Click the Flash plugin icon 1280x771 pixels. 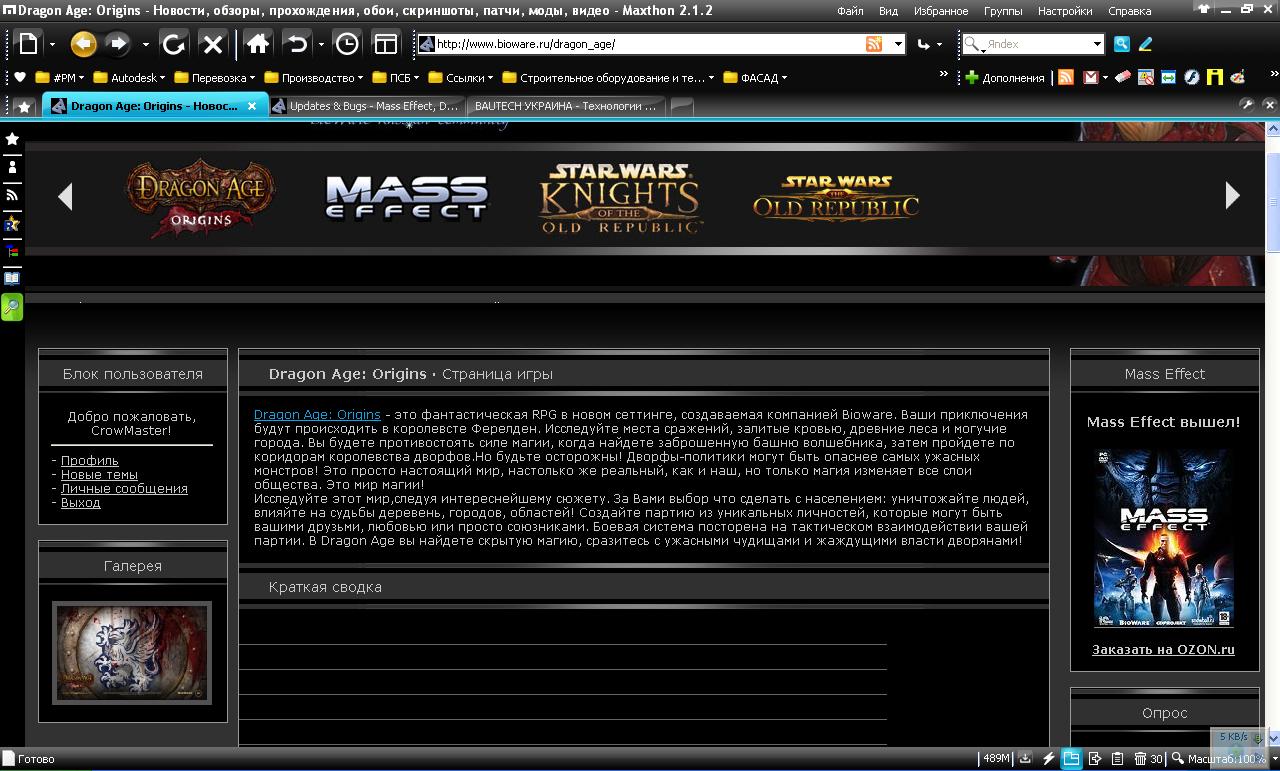[x=1191, y=77]
